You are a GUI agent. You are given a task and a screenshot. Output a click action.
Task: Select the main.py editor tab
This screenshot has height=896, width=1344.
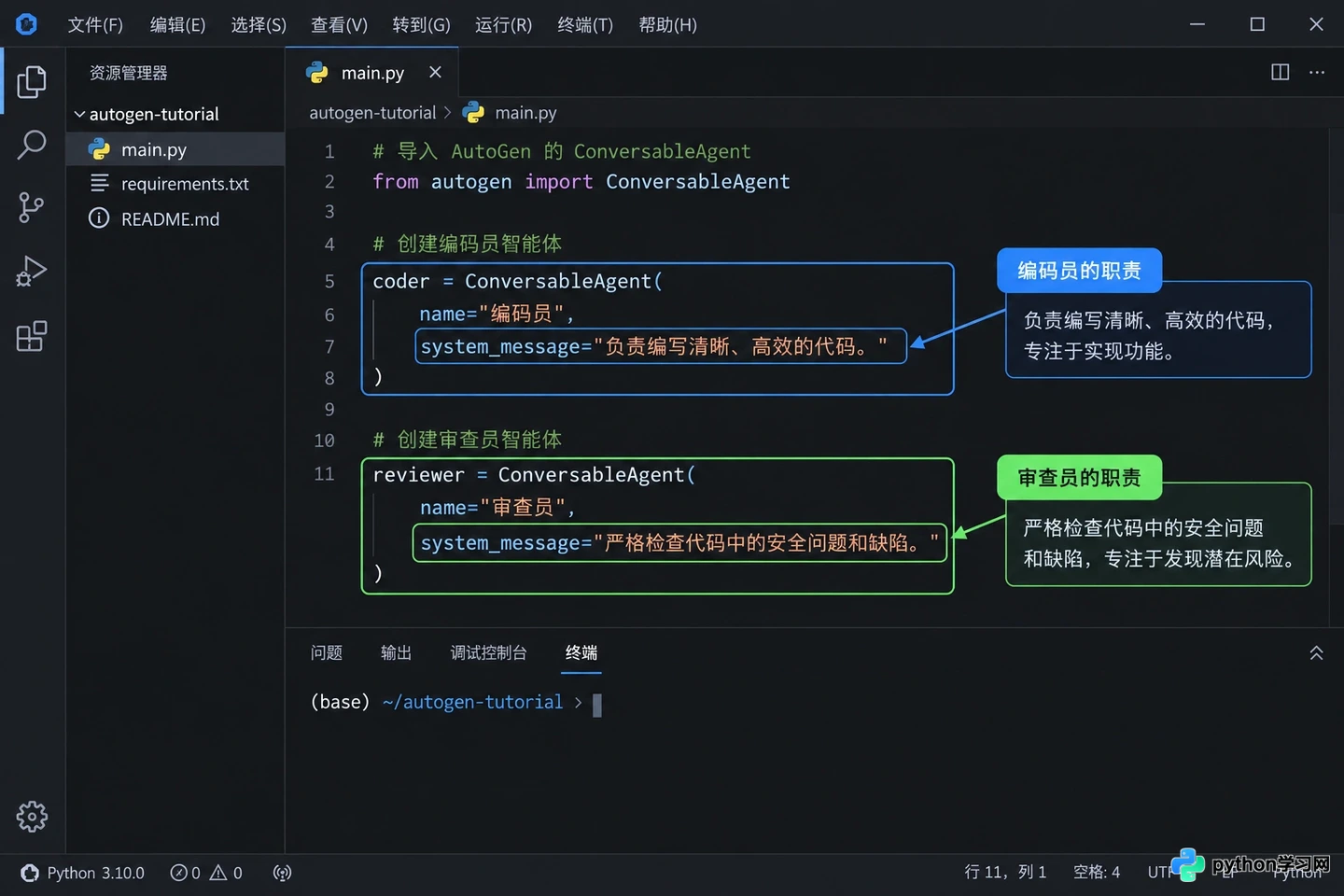pyautogui.click(x=371, y=72)
